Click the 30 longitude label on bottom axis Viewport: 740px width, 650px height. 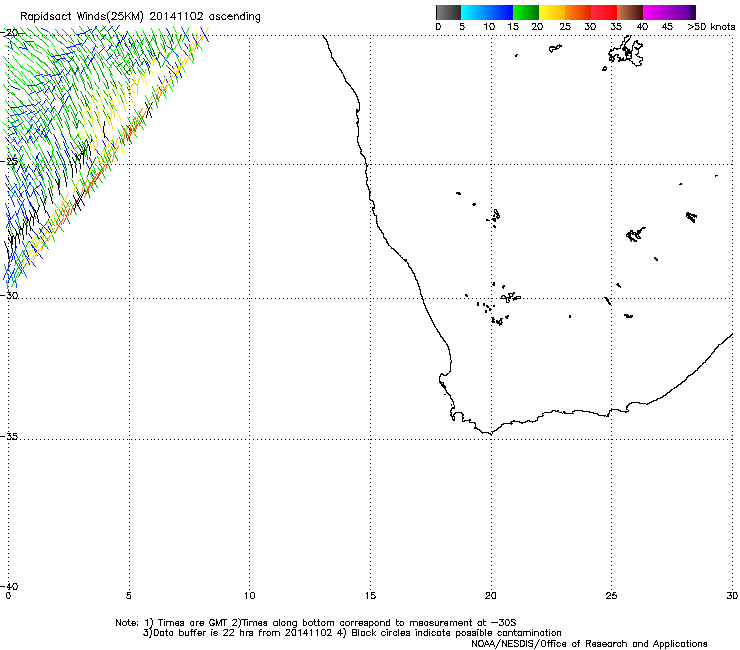pyautogui.click(x=732, y=596)
